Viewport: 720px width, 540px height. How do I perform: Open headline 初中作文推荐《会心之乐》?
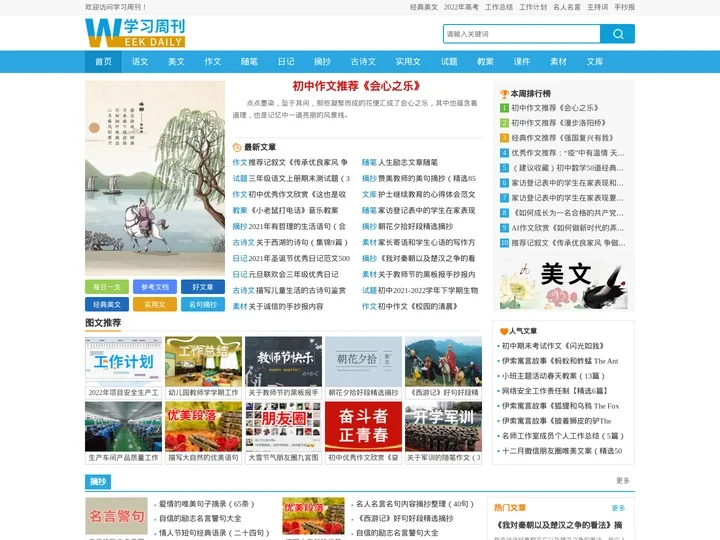point(356,86)
